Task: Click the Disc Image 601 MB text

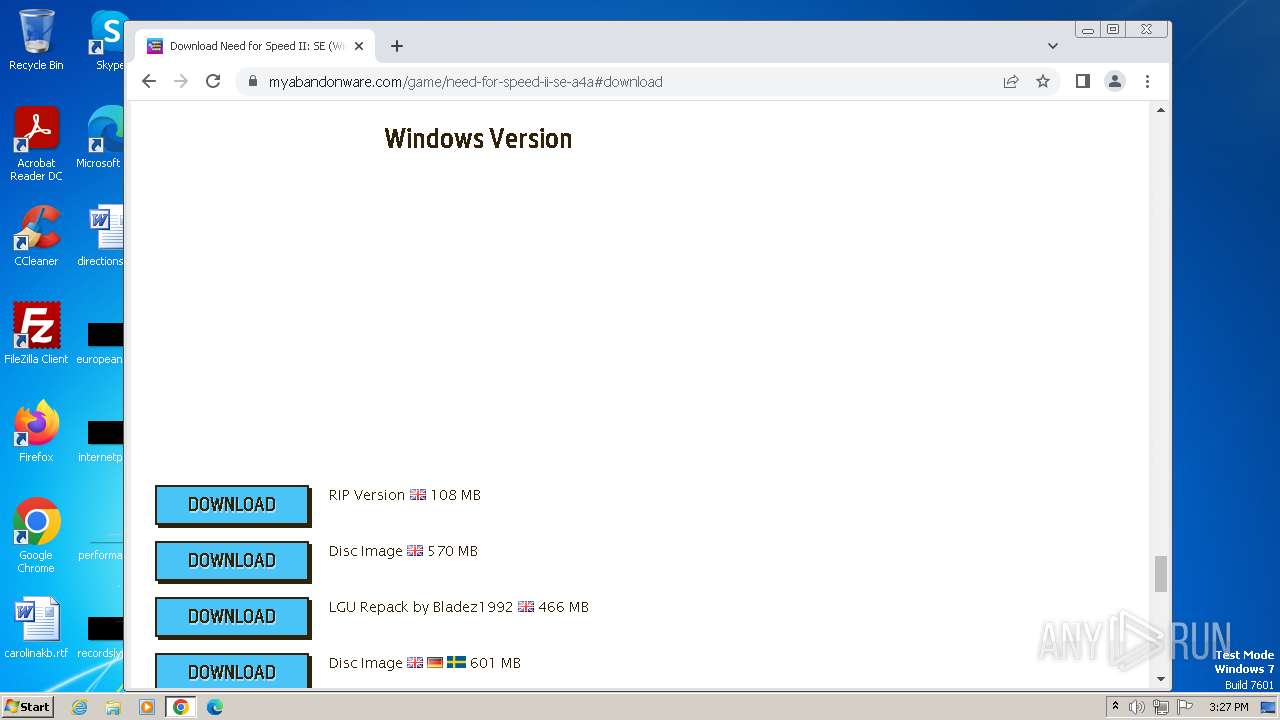Action: 424,663
